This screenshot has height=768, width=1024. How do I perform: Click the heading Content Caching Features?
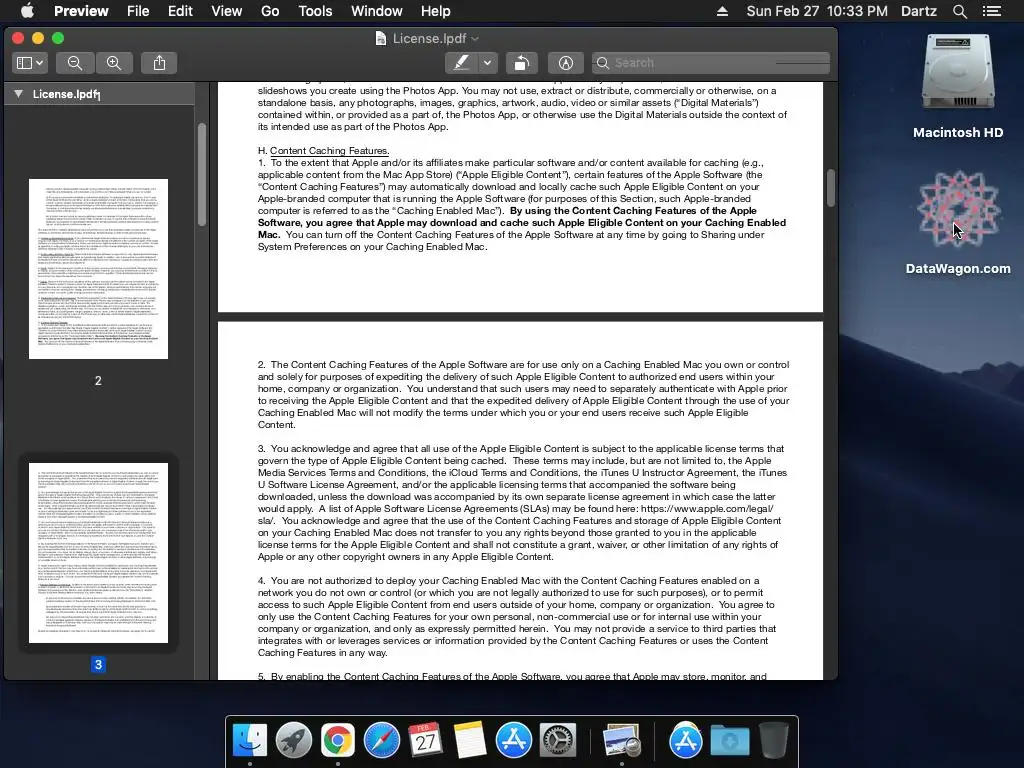click(329, 151)
